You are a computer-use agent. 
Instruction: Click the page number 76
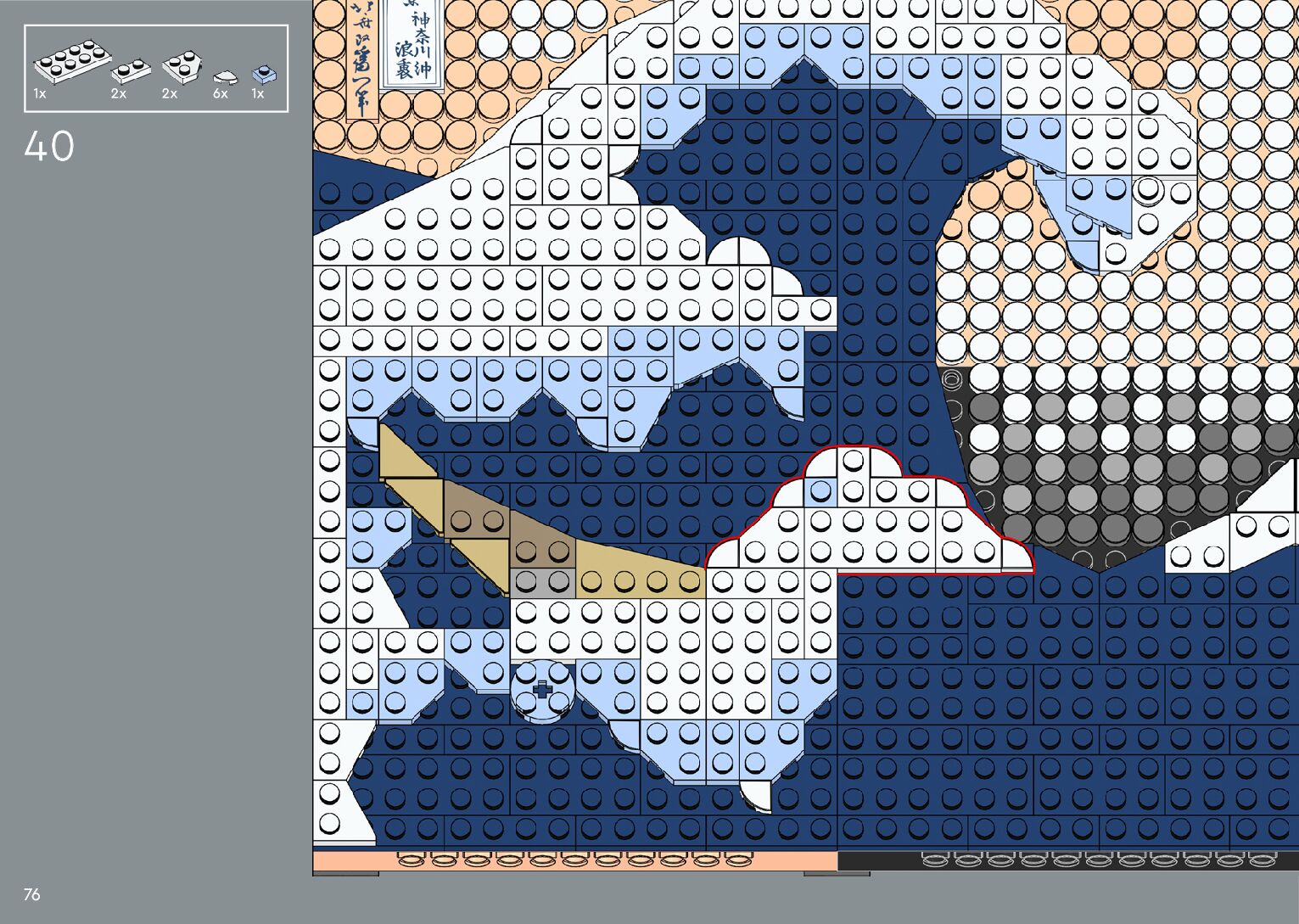pos(32,894)
